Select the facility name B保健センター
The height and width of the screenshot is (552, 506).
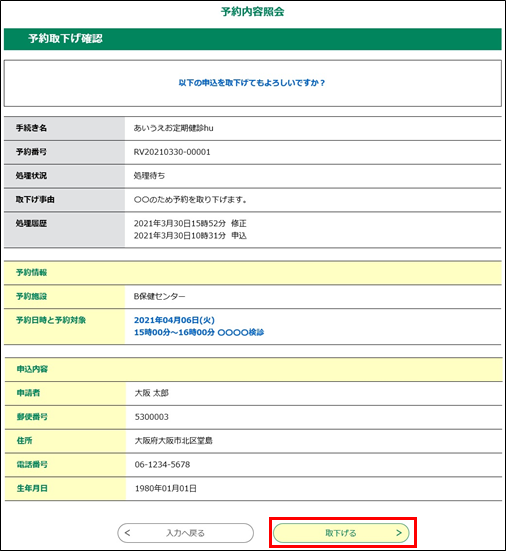click(159, 296)
